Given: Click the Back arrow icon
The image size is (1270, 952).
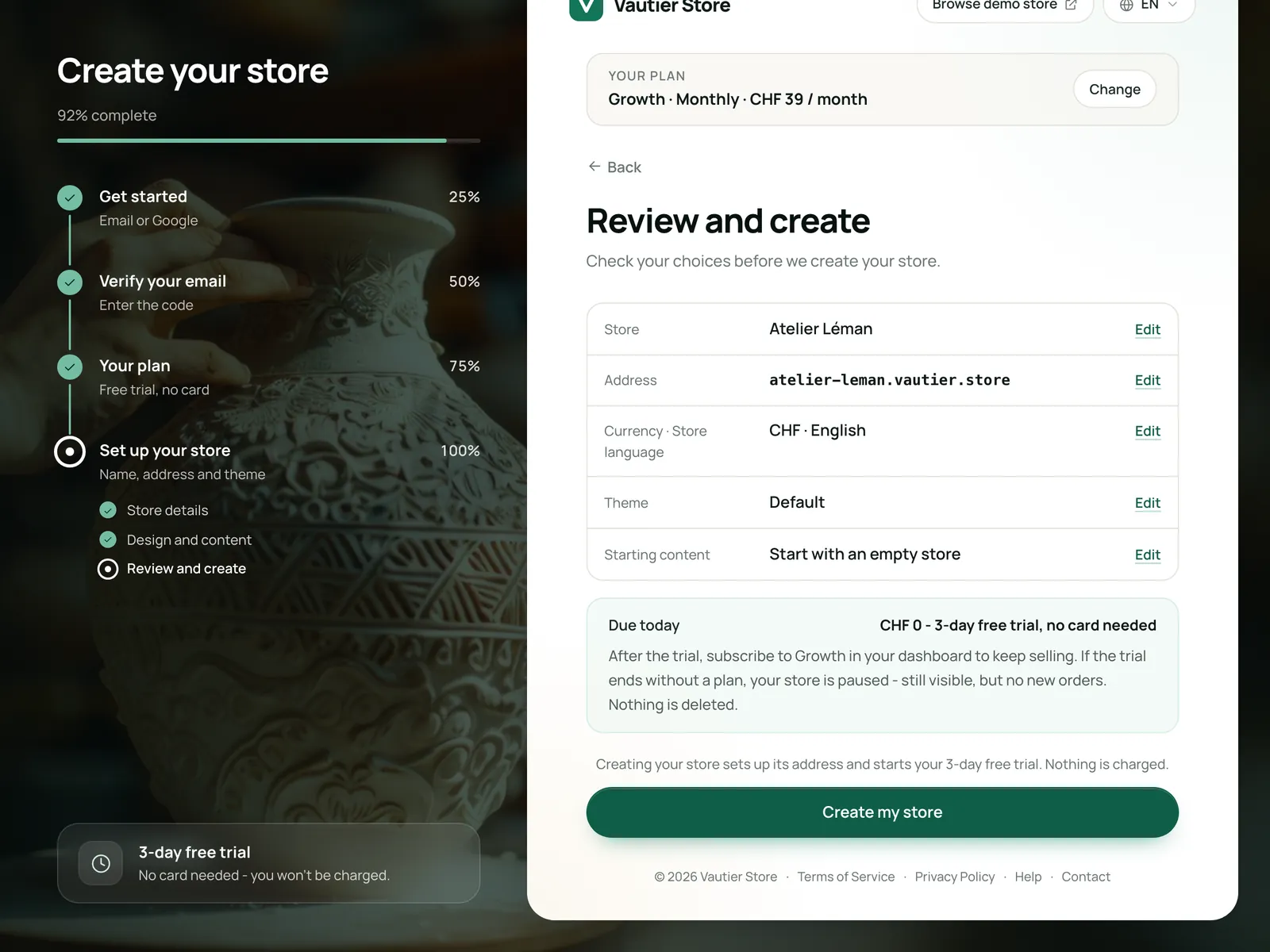Looking at the screenshot, I should 594,167.
